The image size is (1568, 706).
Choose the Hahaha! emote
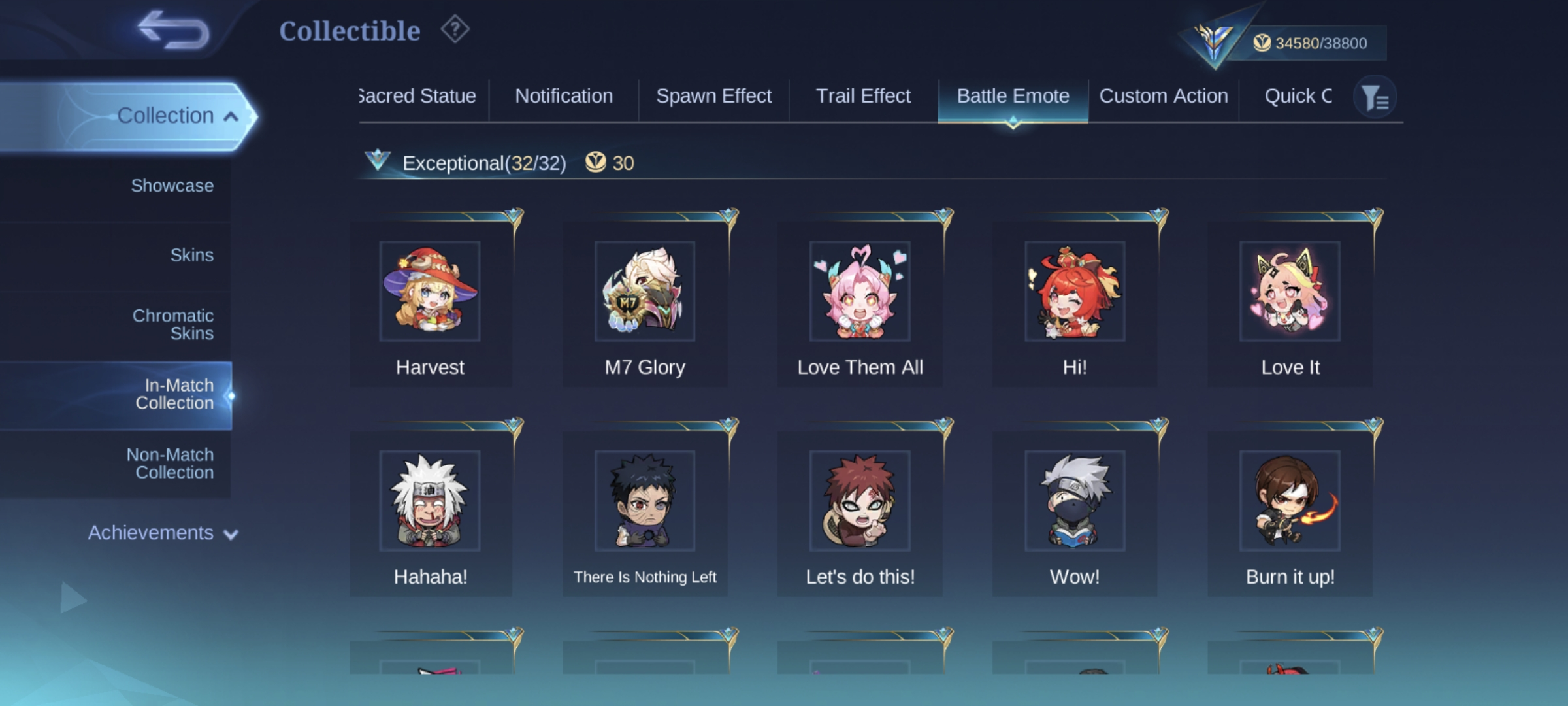[x=430, y=513]
